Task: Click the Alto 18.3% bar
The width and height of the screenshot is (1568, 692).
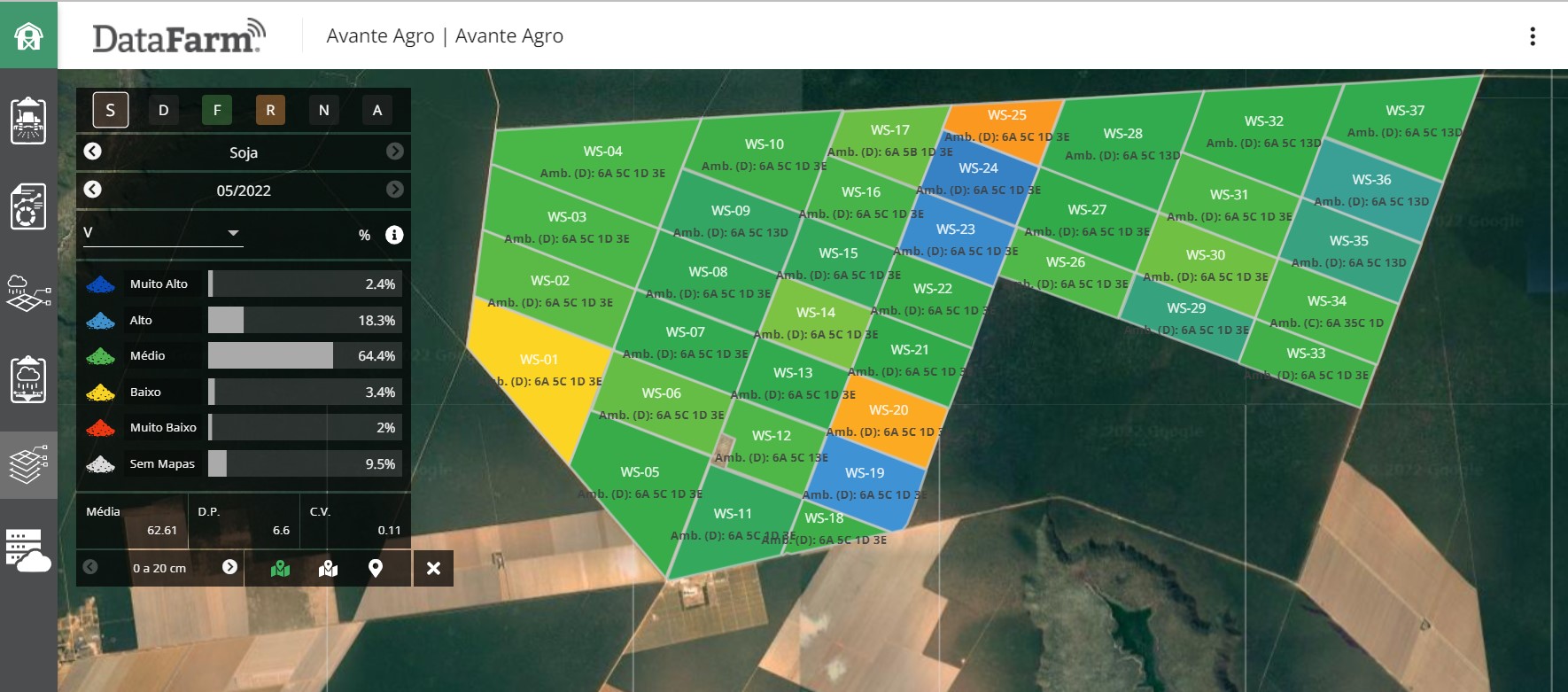Action: [x=305, y=320]
